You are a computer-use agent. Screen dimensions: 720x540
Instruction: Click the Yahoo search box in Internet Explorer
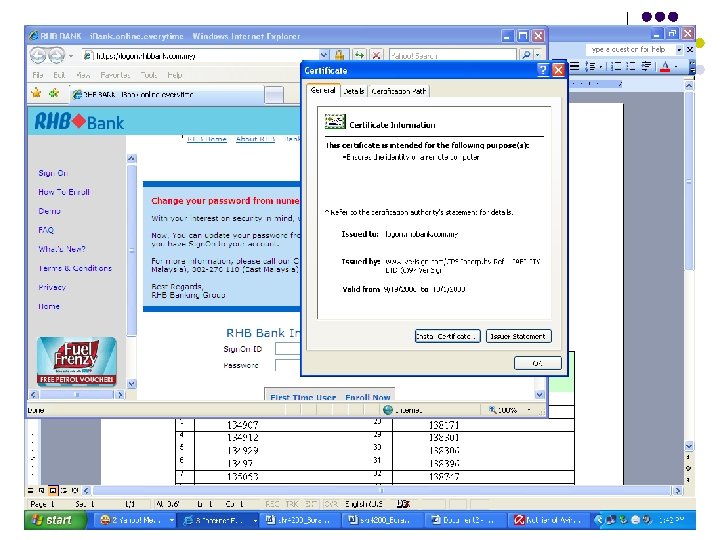[452, 56]
